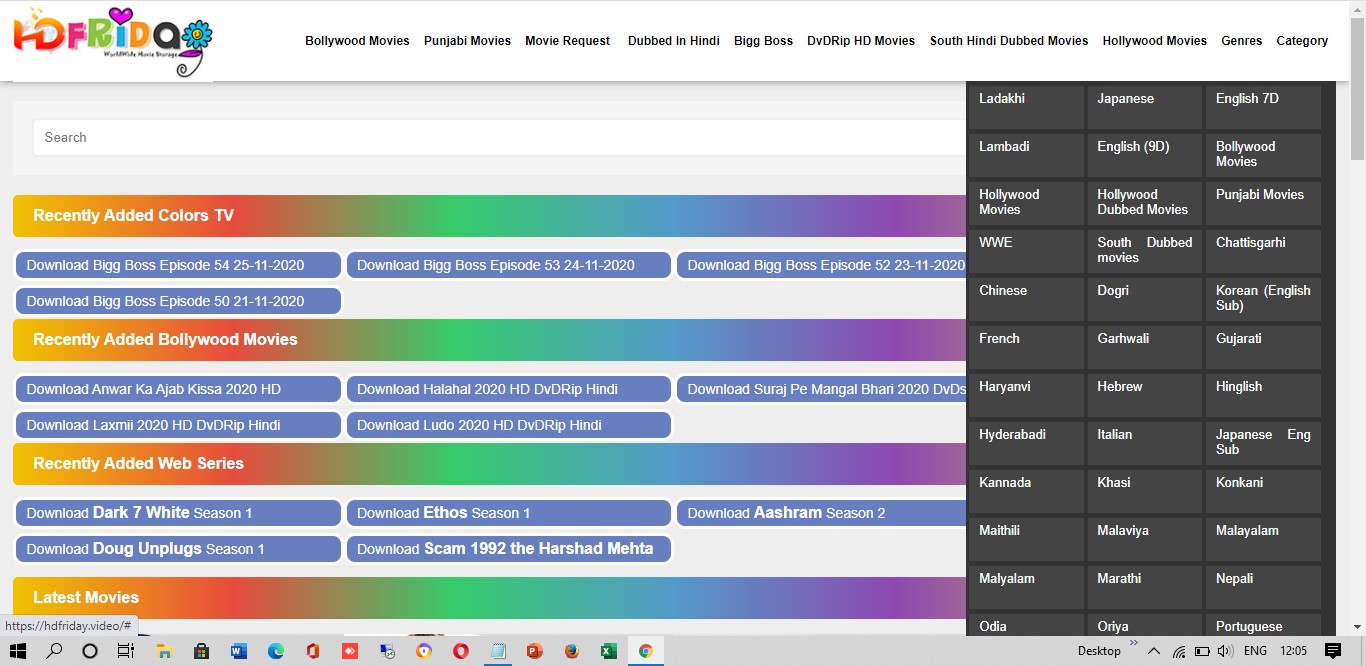Launch File Explorer from taskbar
The width and height of the screenshot is (1366, 666).
click(164, 651)
